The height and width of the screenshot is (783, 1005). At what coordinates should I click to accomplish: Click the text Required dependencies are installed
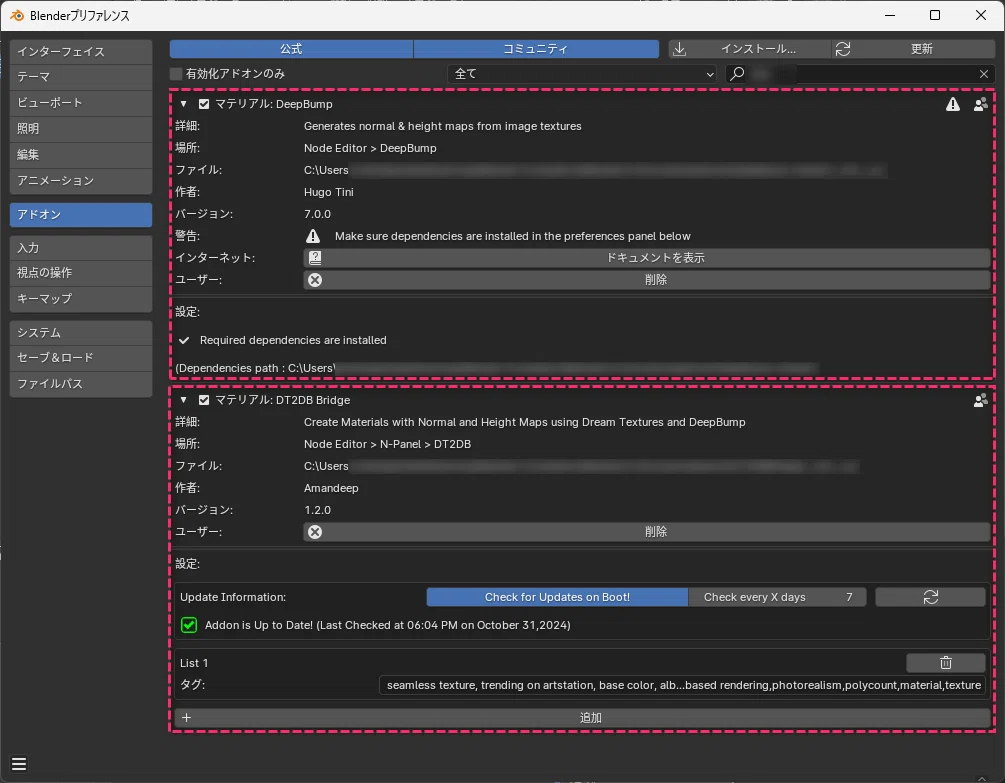[x=293, y=340]
